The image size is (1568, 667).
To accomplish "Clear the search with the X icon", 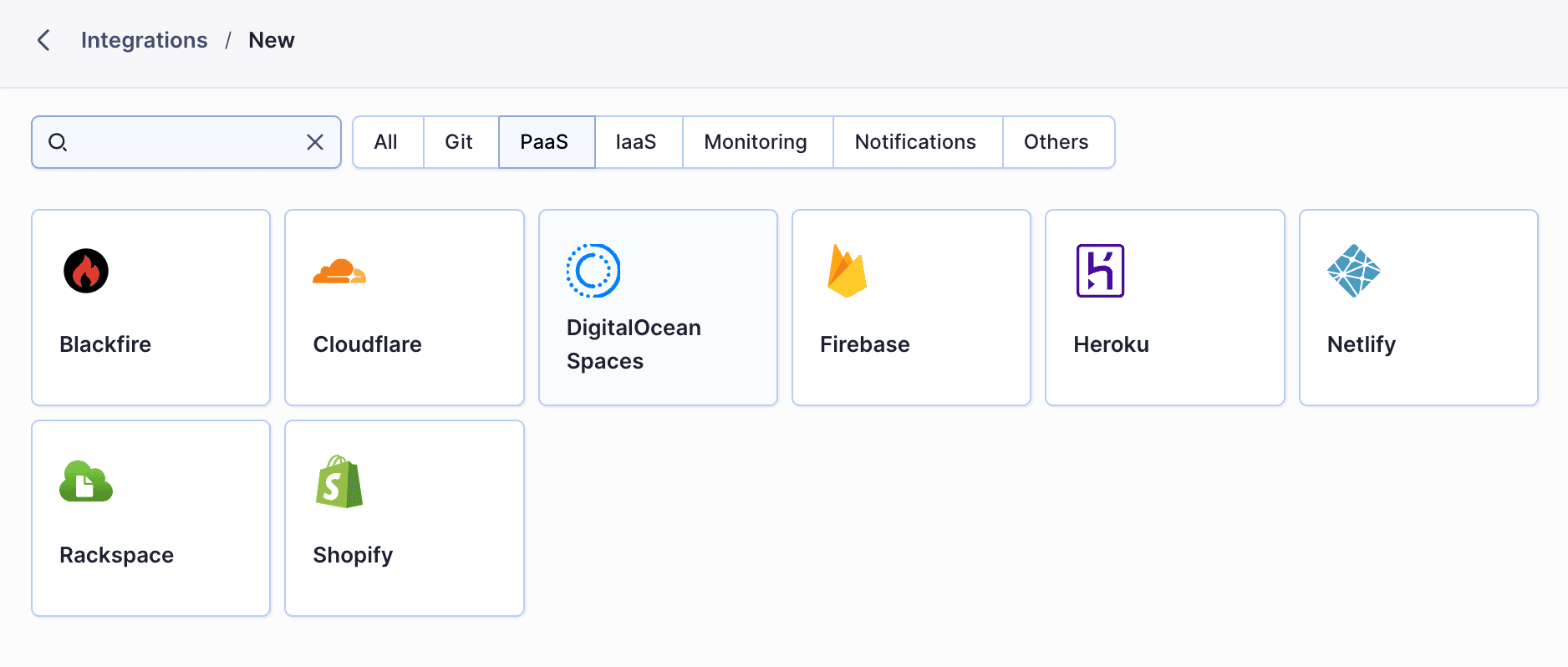I will point(315,142).
